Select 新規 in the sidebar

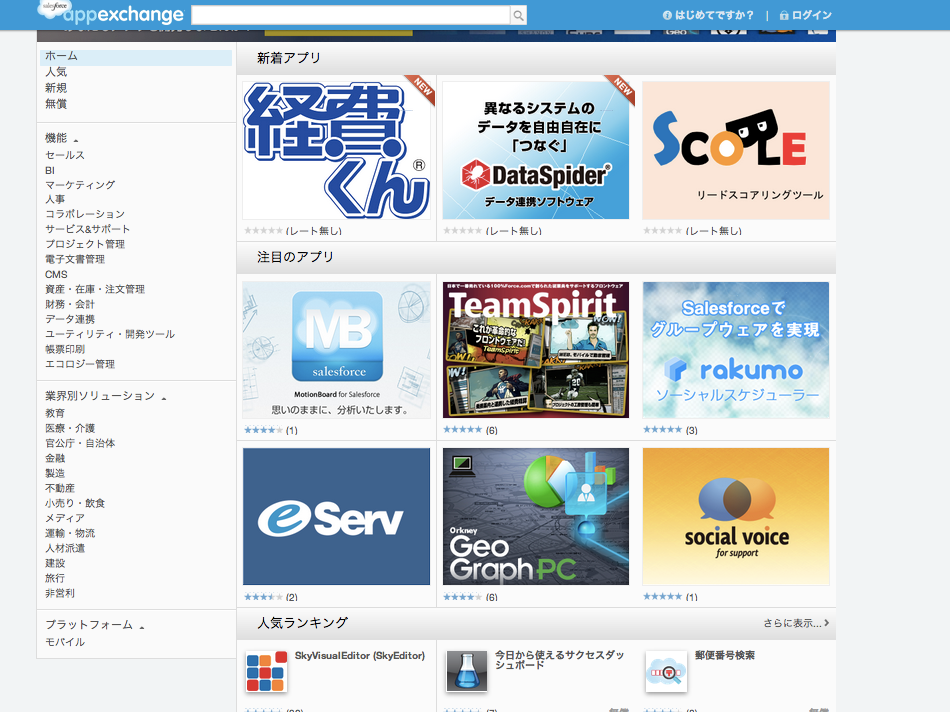[56, 88]
